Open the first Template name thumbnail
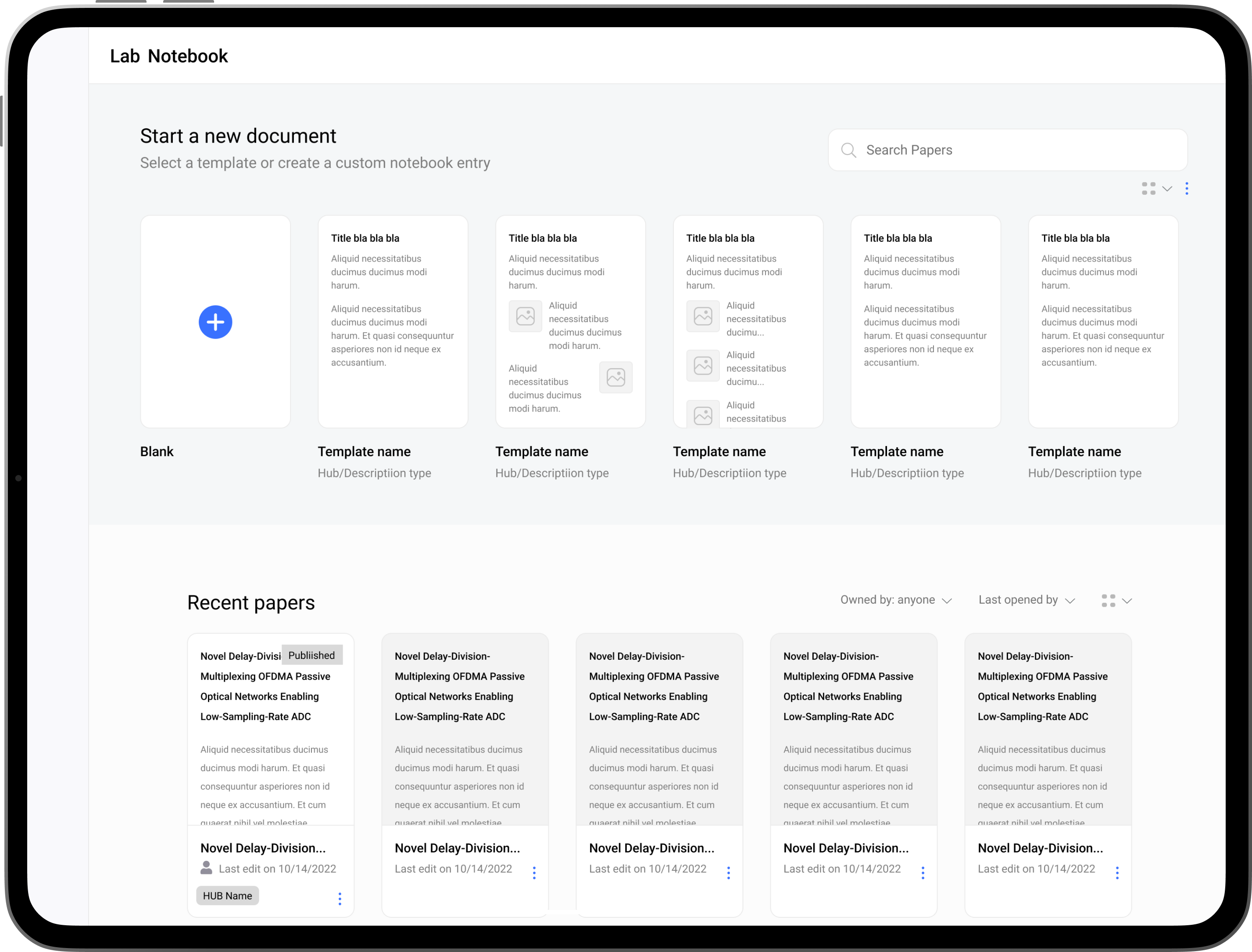The width and height of the screenshot is (1252, 952). [393, 321]
